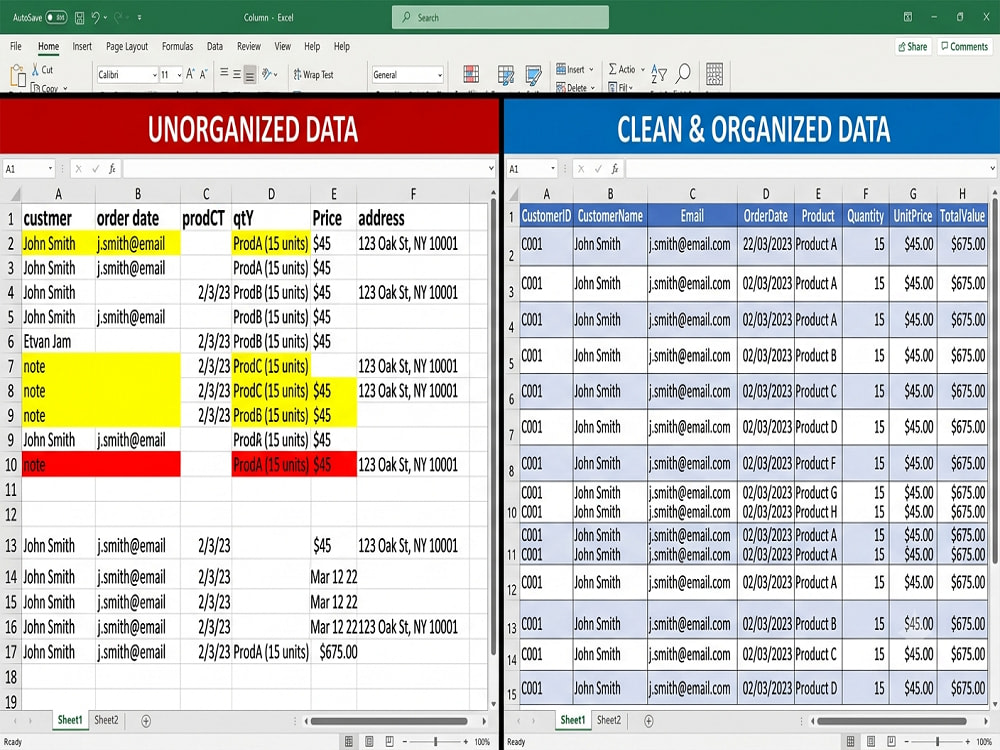
Task: Click the Format as Table icon
Action: [x=506, y=75]
